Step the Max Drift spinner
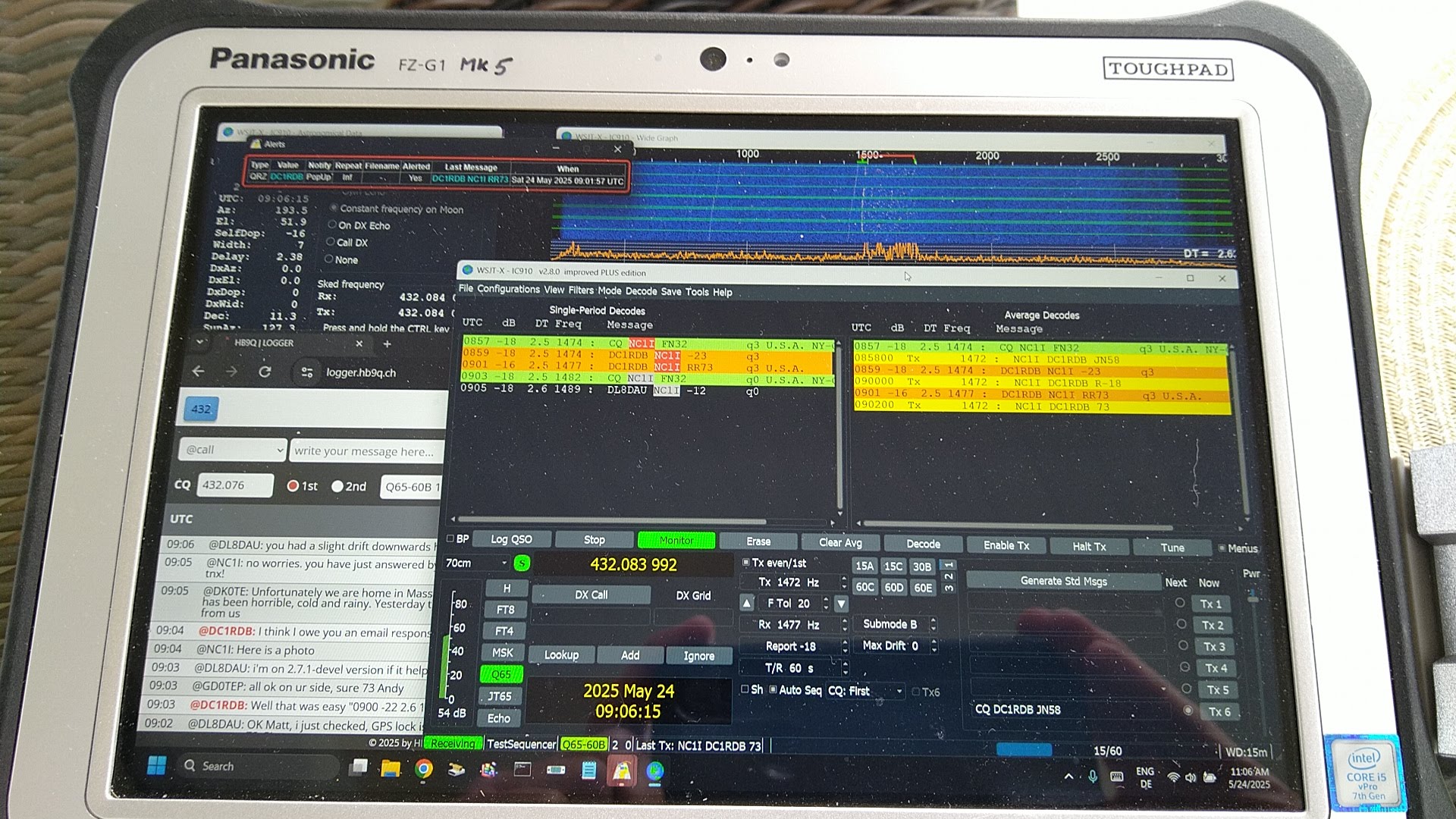1456x819 pixels. [934, 646]
